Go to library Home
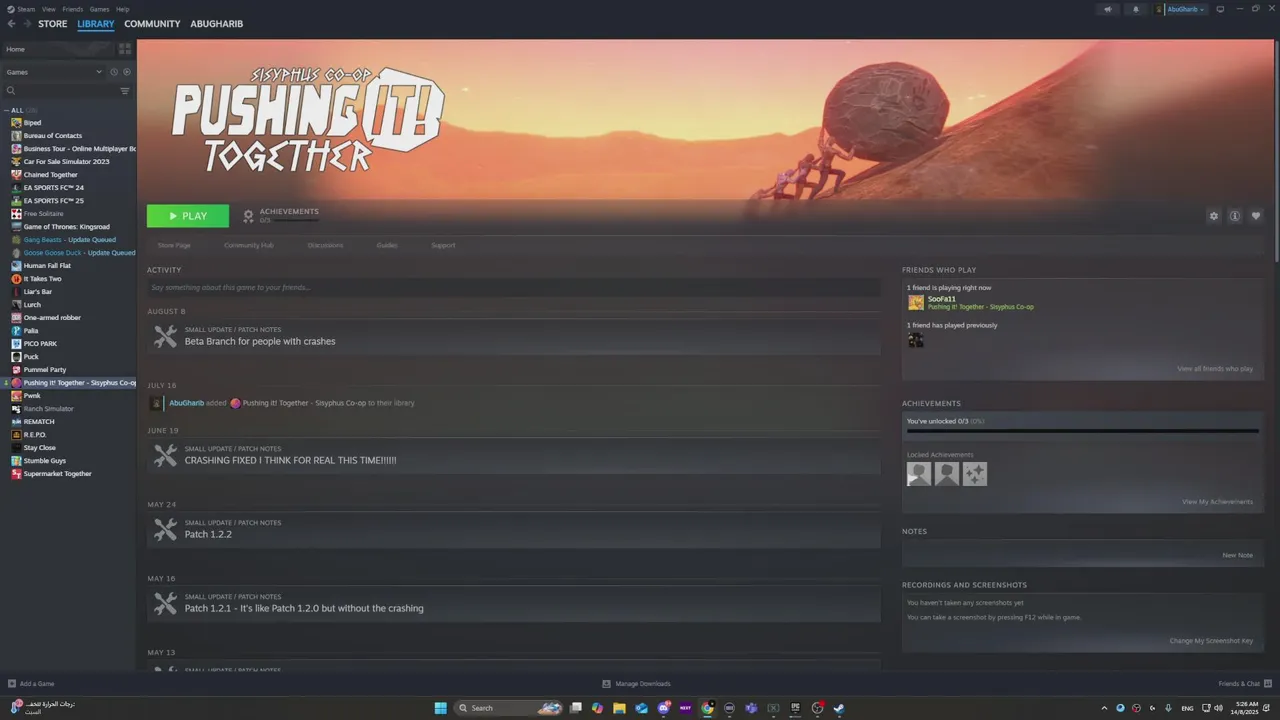This screenshot has width=1280, height=720. [60, 49]
